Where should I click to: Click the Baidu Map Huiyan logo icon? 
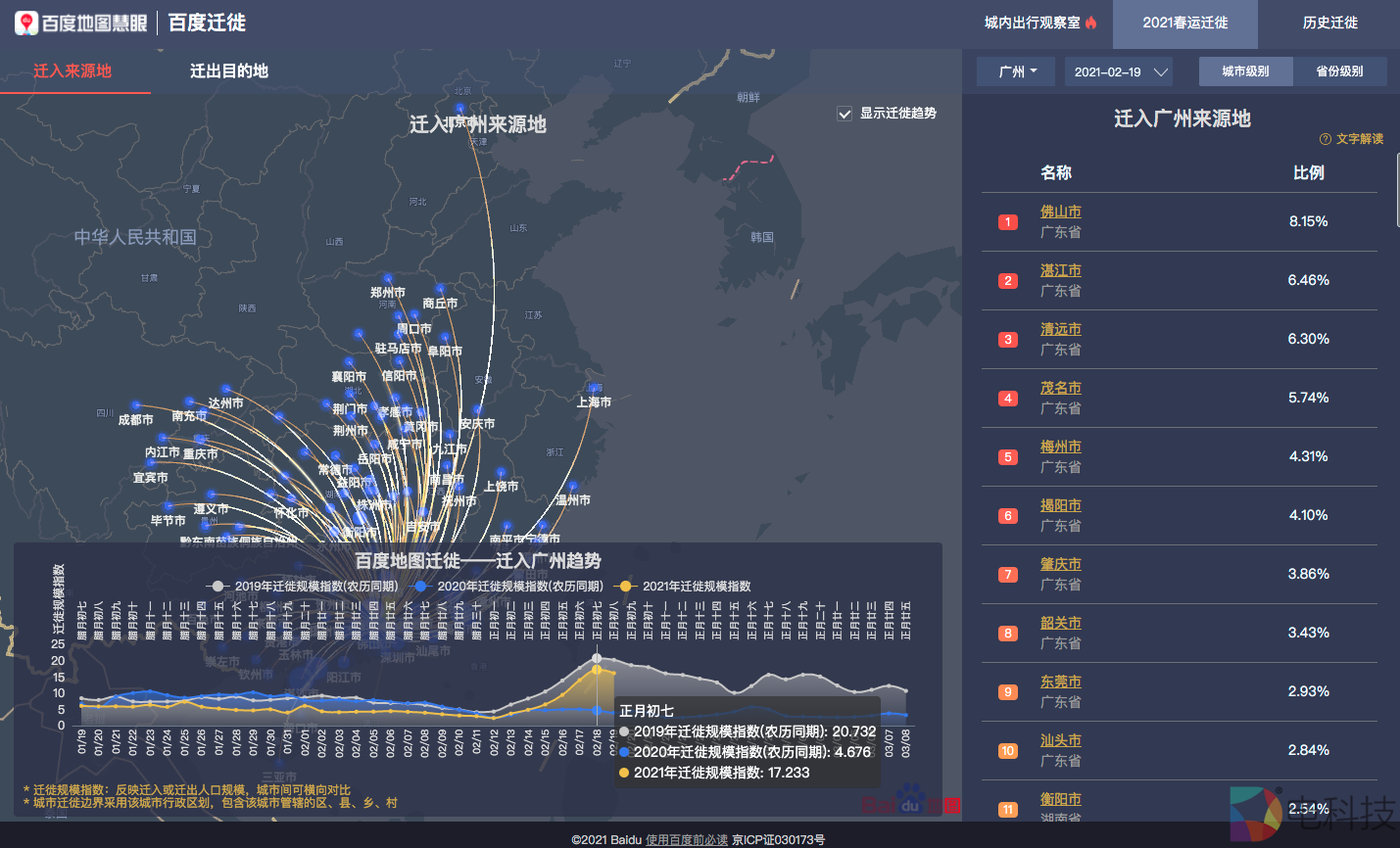[x=26, y=23]
